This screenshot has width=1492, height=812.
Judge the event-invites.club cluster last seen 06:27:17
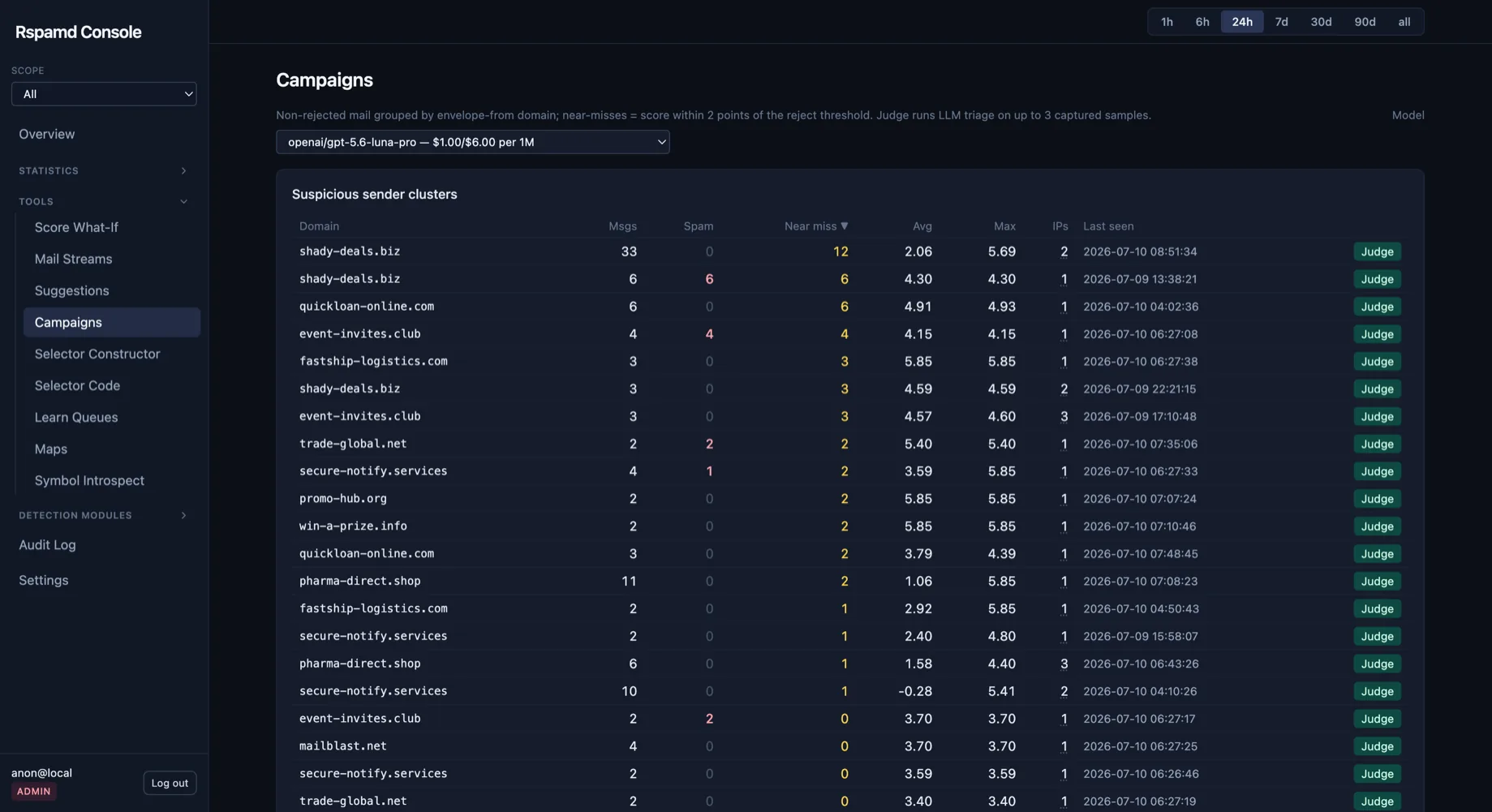[1377, 720]
